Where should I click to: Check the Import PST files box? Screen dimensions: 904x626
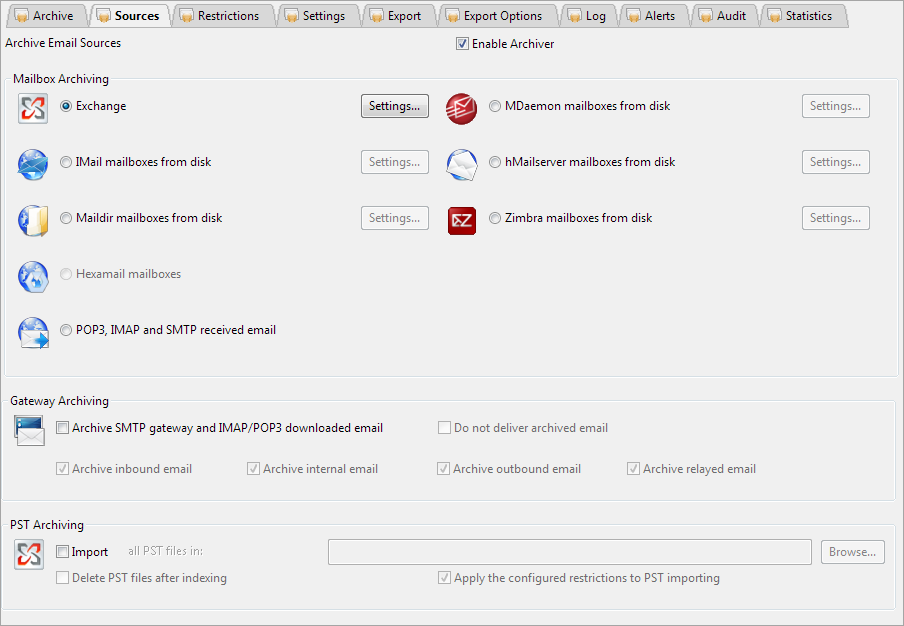tap(63, 552)
